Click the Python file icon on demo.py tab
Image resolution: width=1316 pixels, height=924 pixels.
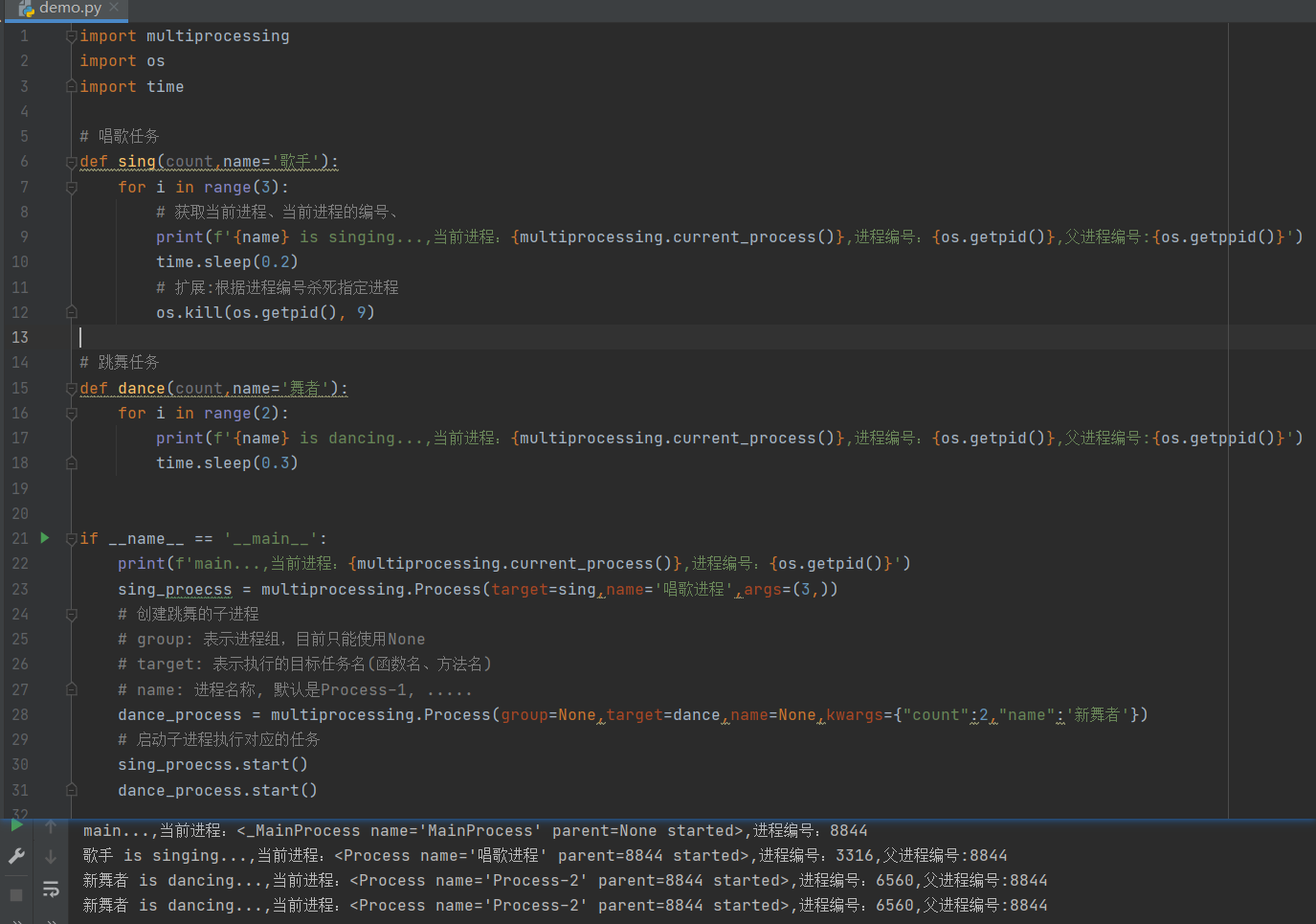pos(26,9)
